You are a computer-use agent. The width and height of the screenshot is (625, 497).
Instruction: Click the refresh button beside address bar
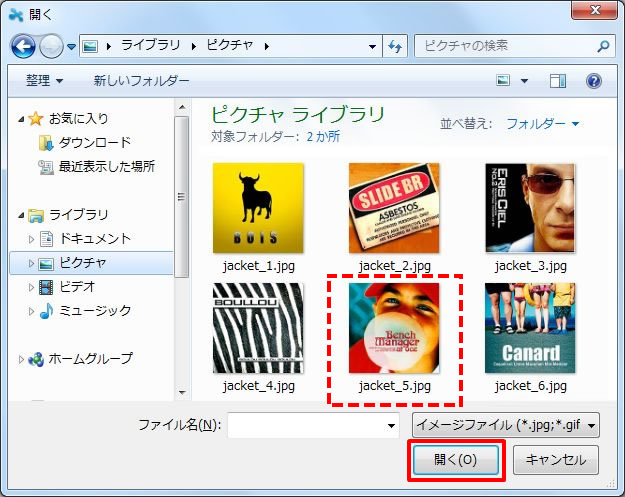click(394, 46)
